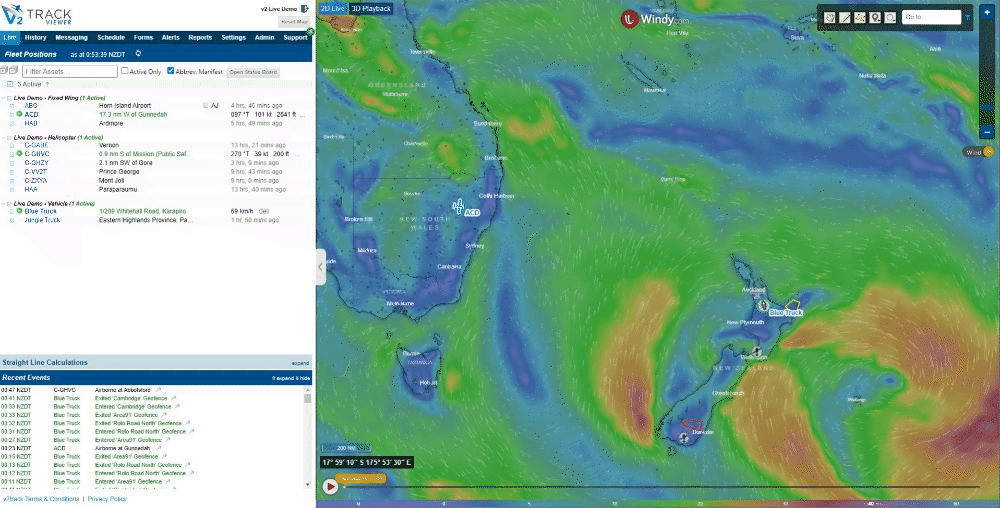Toggle the Wind overlay switch
Screen dimensions: 1000x508
[988, 152]
